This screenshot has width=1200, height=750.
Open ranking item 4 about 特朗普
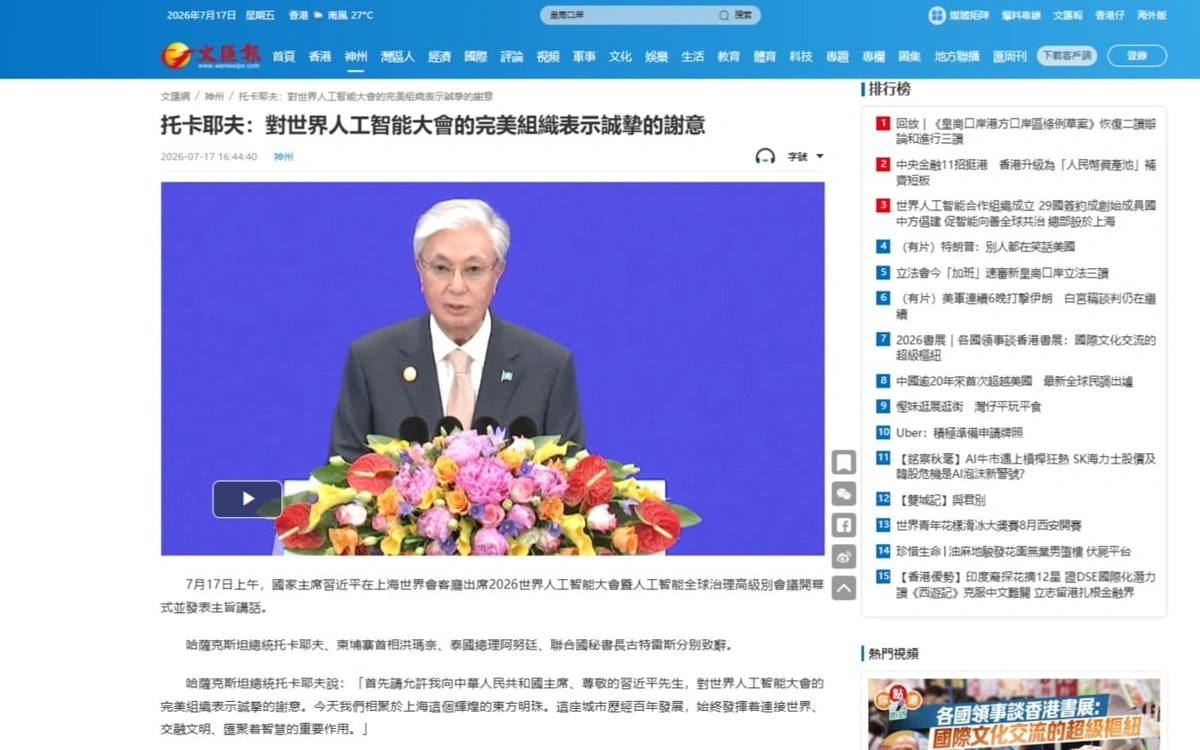coord(988,246)
